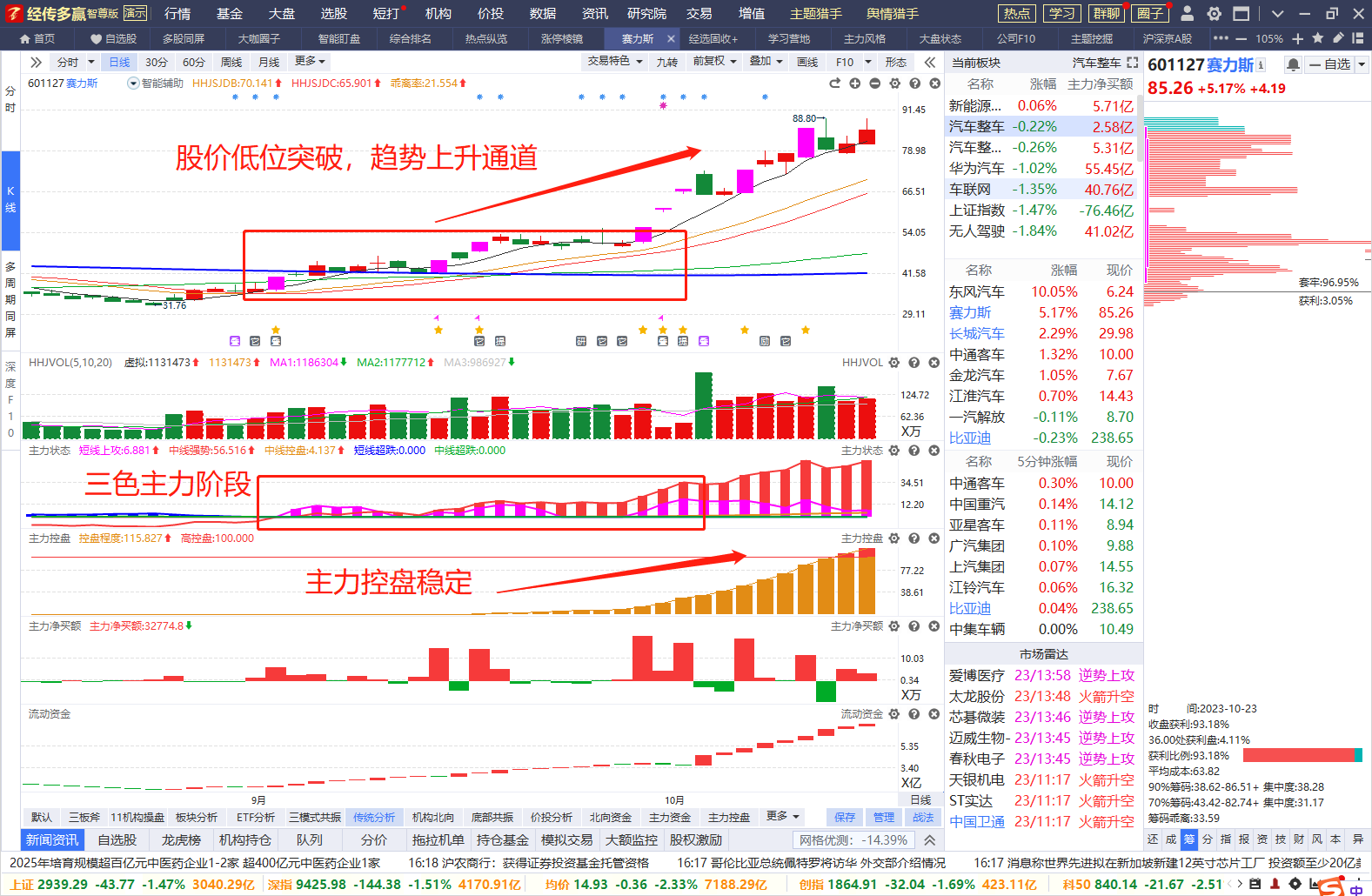Click the 群聊 button
The image size is (1372, 896).
click(x=1107, y=13)
